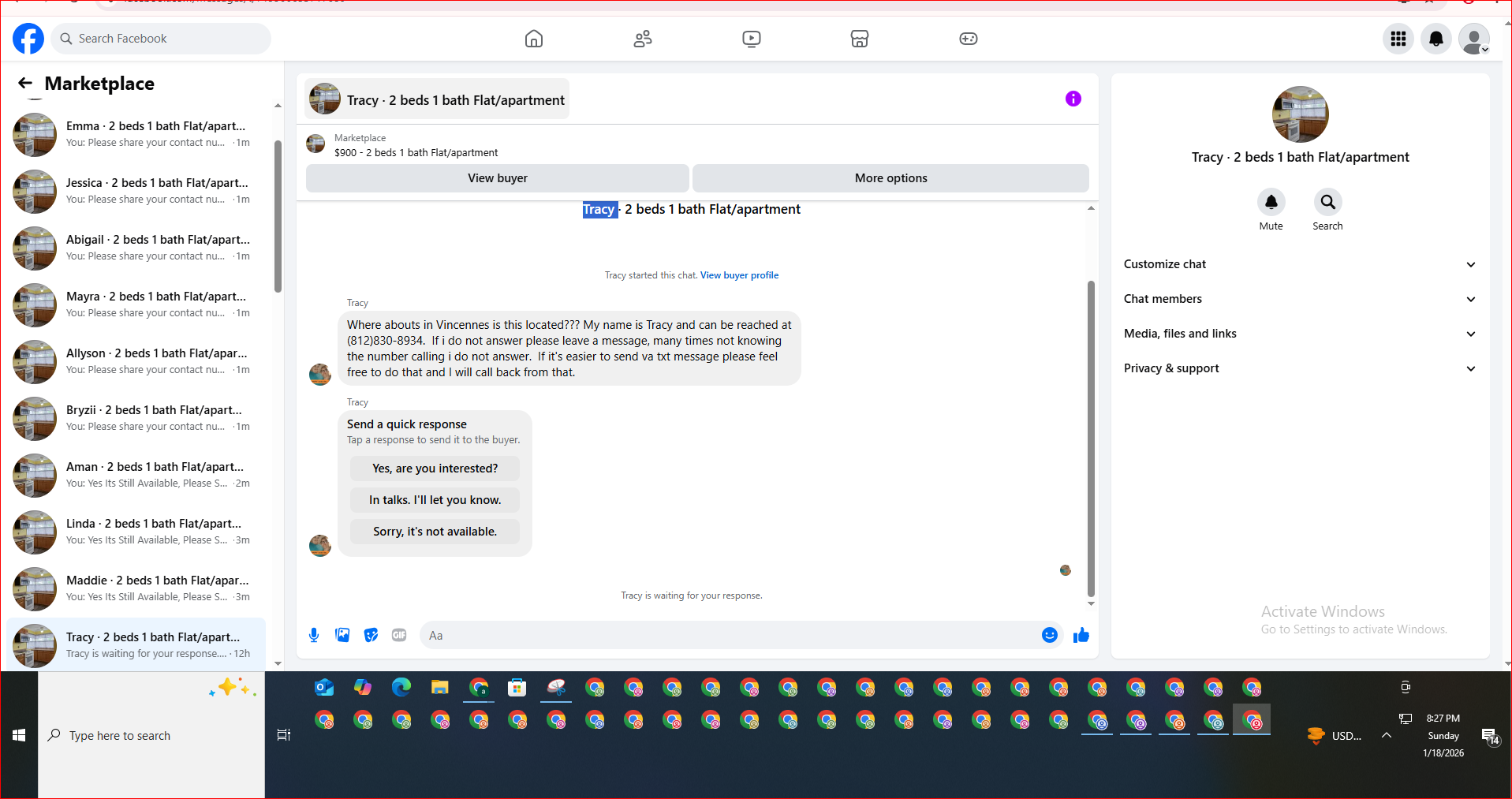Screen dimensions: 1512x799
Task: Attach a photo using the image icon
Action: coord(342,635)
